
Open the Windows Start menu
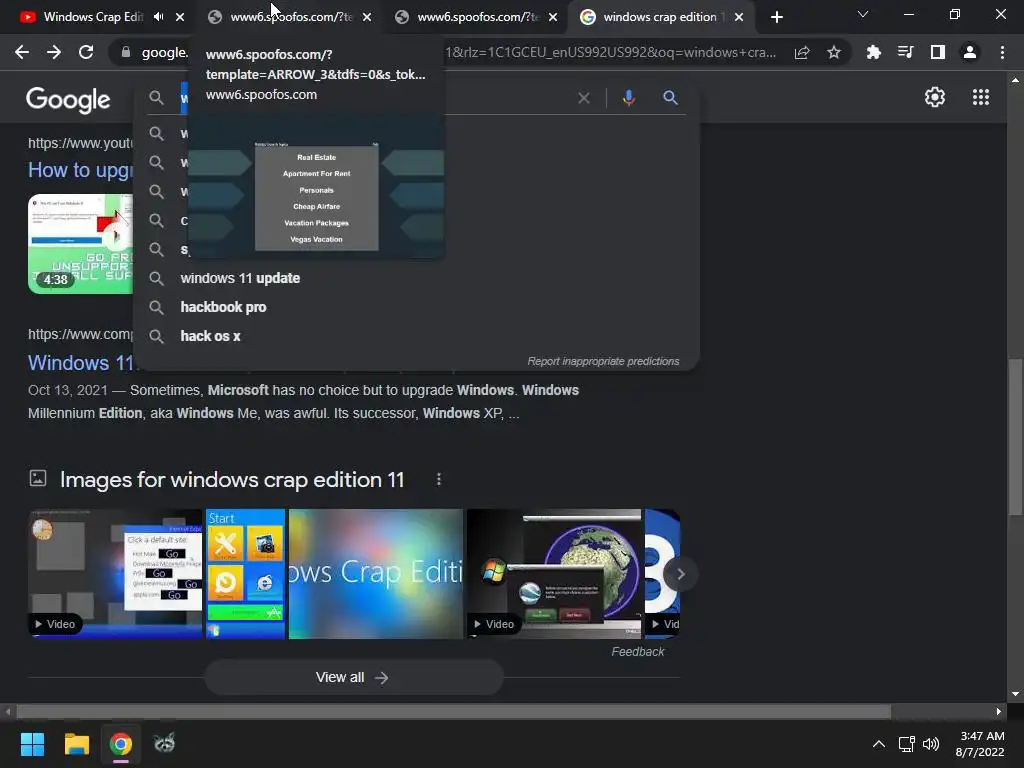[32, 744]
